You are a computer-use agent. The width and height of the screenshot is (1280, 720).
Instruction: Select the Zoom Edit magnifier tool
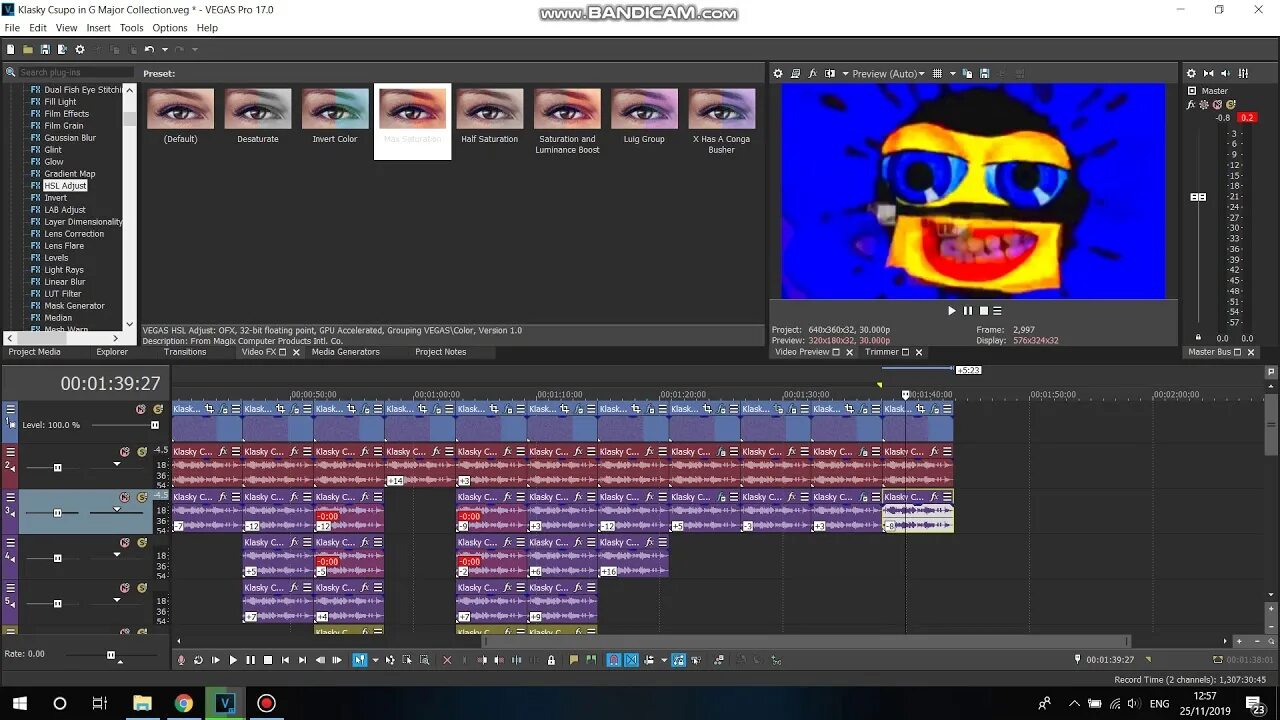(424, 660)
